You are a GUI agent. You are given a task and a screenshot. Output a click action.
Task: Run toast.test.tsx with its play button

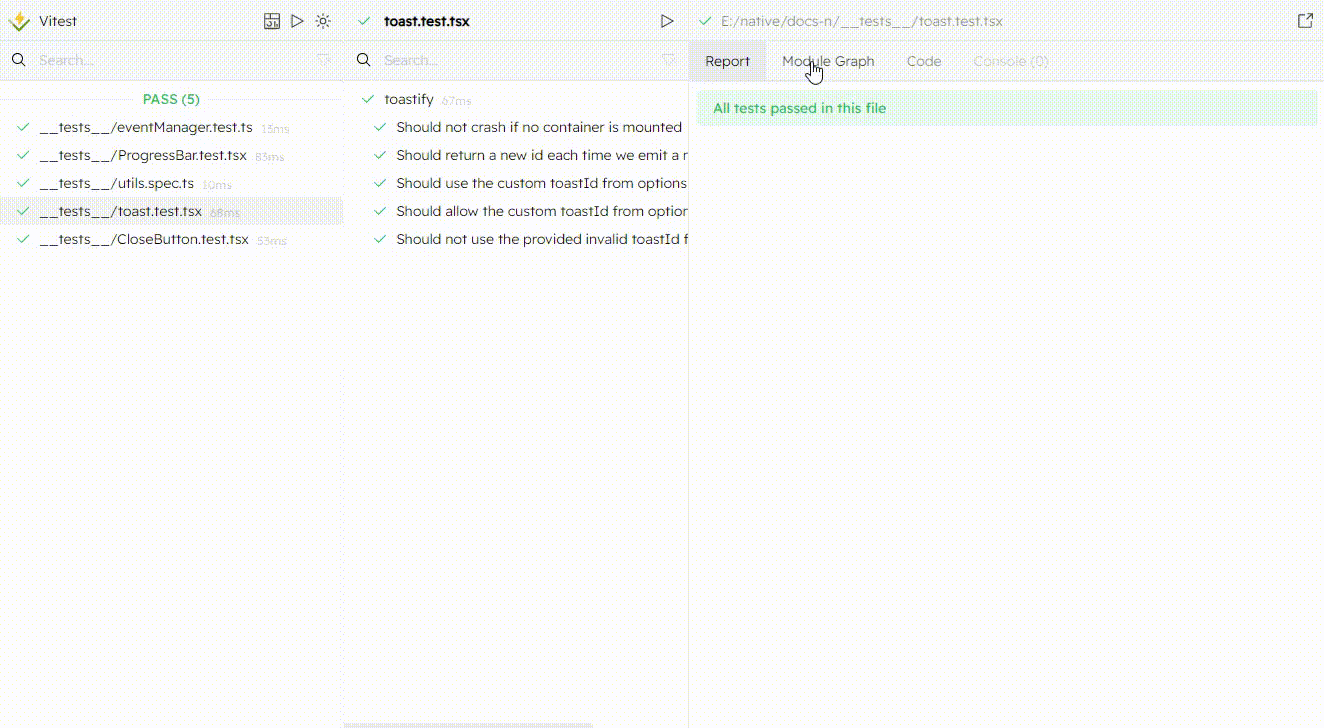pos(667,21)
